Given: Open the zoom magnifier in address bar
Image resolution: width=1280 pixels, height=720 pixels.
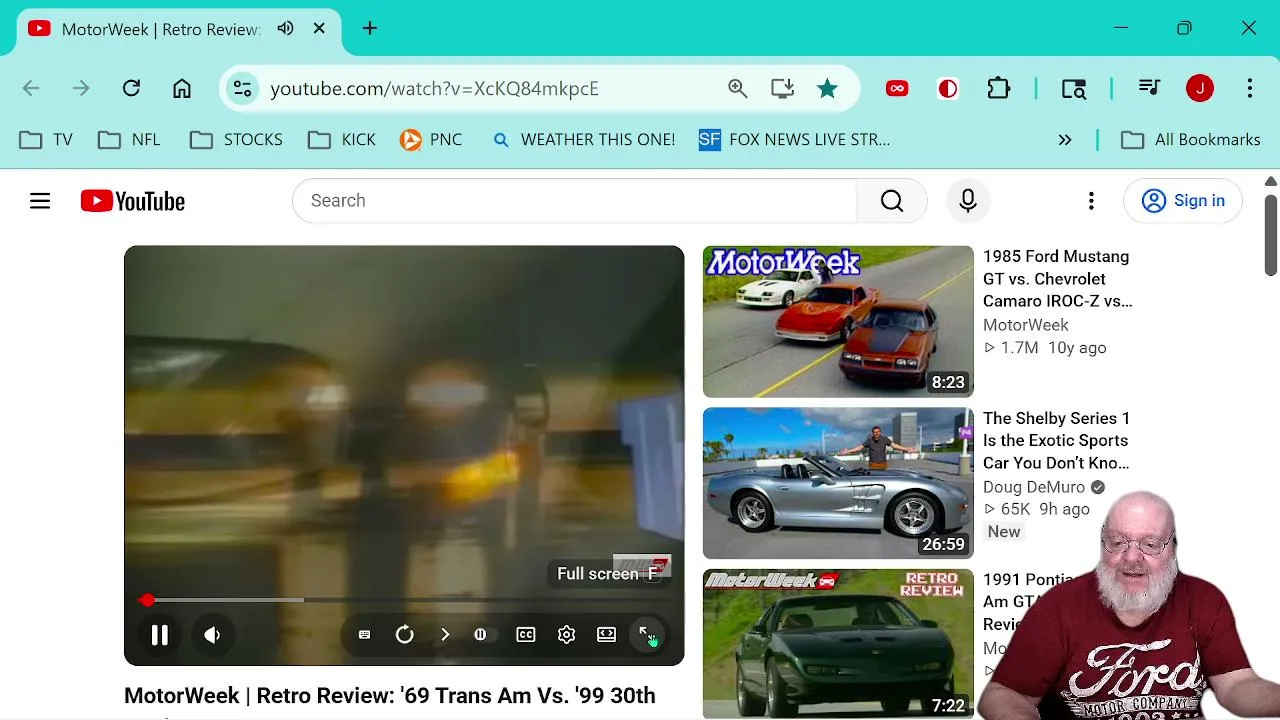Looking at the screenshot, I should point(738,89).
